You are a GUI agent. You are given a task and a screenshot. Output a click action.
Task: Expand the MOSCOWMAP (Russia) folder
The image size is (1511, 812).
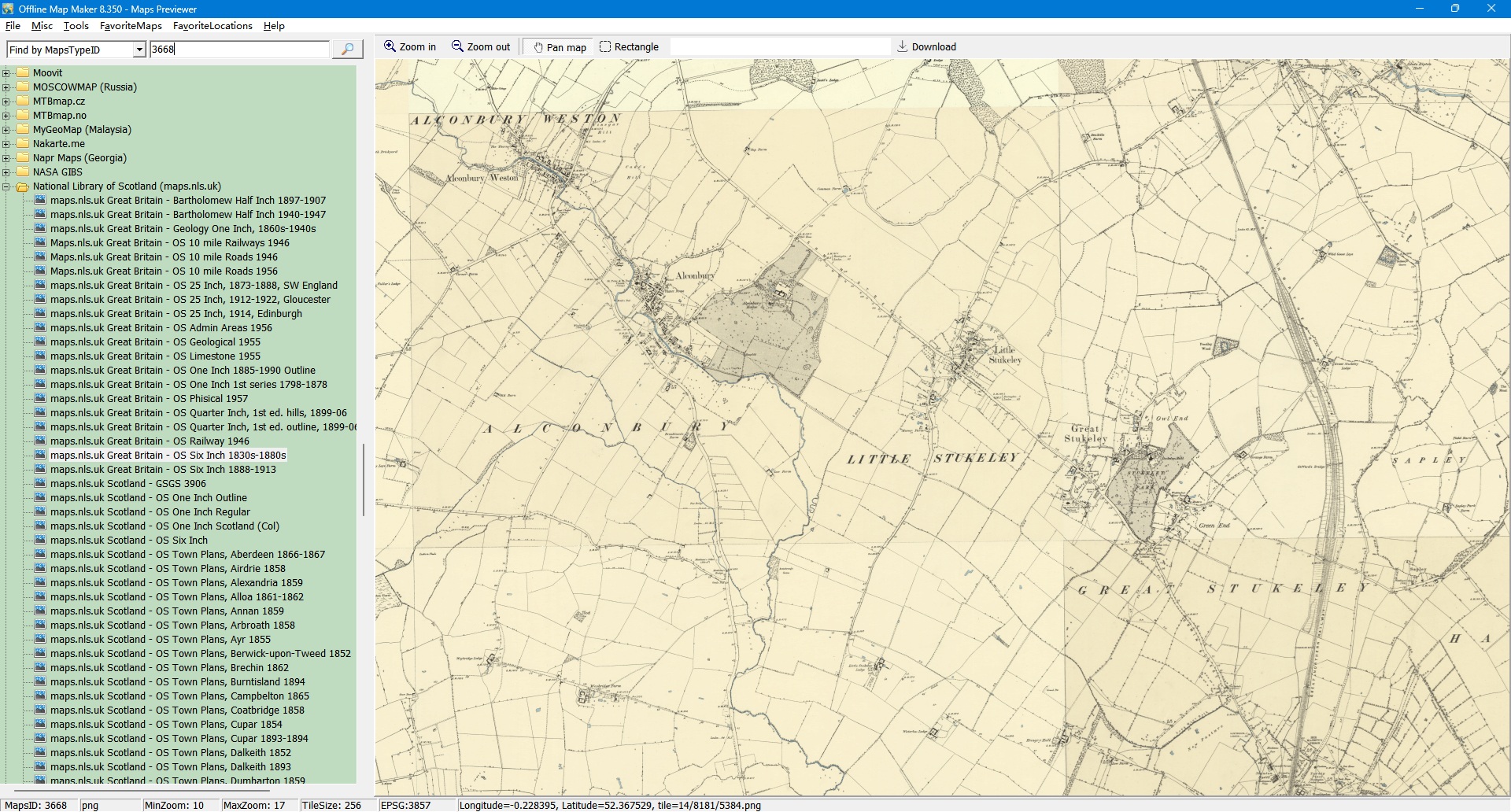point(6,87)
